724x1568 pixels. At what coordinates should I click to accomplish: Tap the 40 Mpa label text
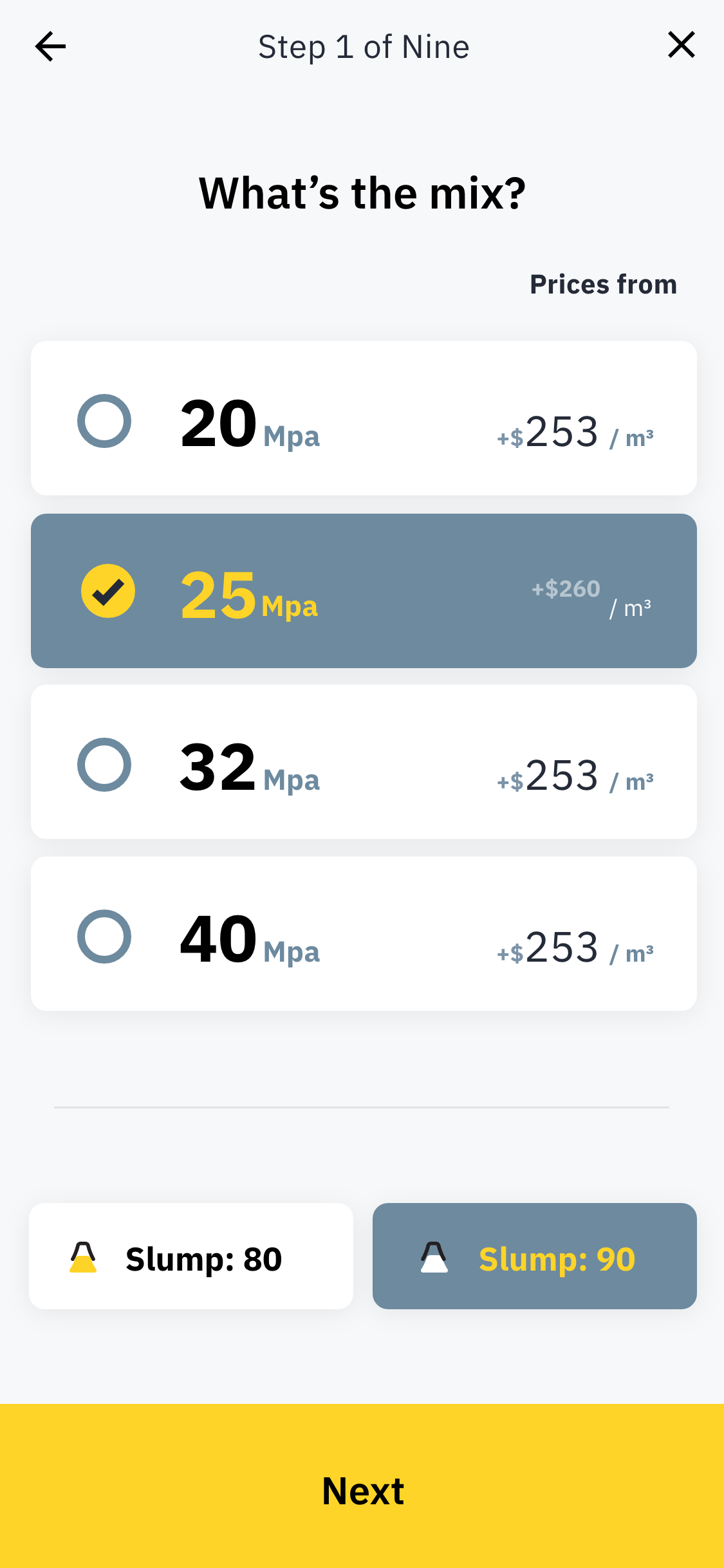tap(250, 940)
